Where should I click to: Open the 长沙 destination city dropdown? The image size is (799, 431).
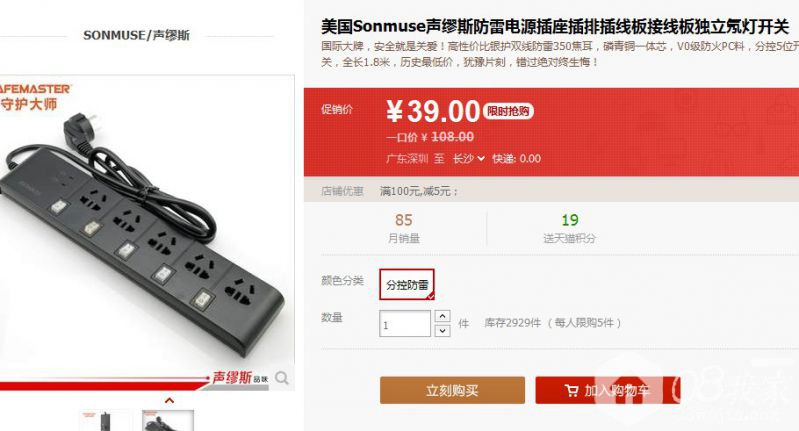468,158
